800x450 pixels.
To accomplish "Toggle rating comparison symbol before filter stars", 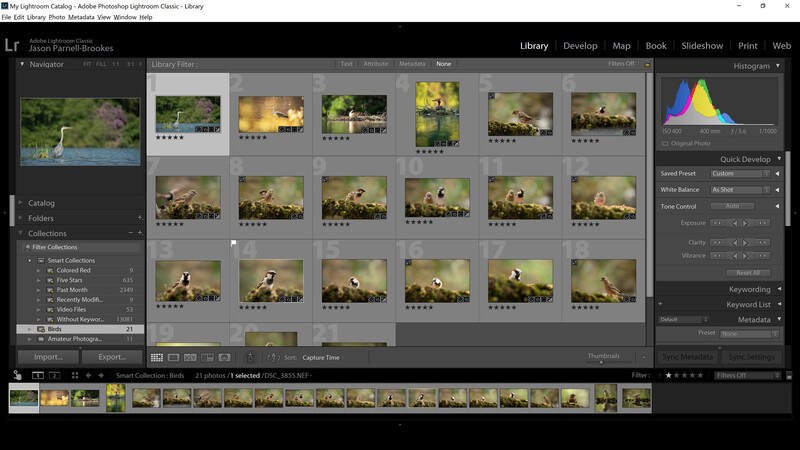I will (659, 376).
